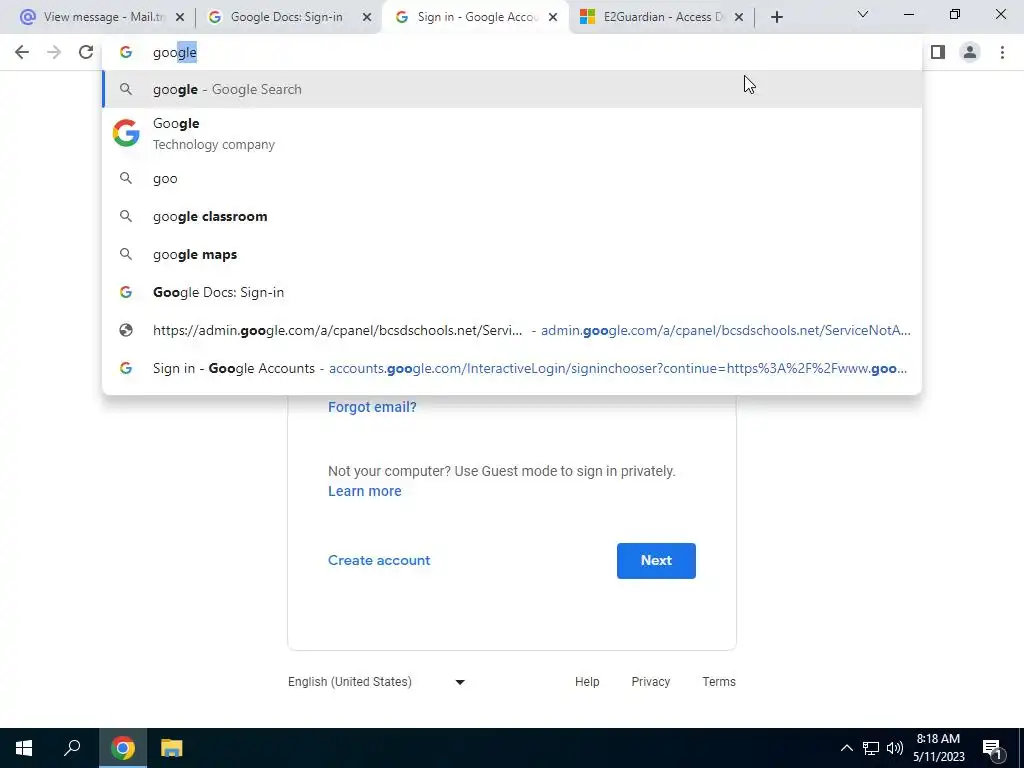The width and height of the screenshot is (1024, 768).
Task: Select the 'google - Google Search' suggestion
Action: 513,89
